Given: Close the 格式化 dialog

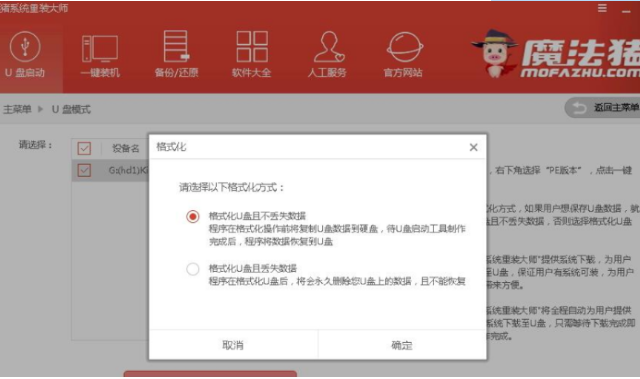Looking at the screenshot, I should tap(473, 147).
